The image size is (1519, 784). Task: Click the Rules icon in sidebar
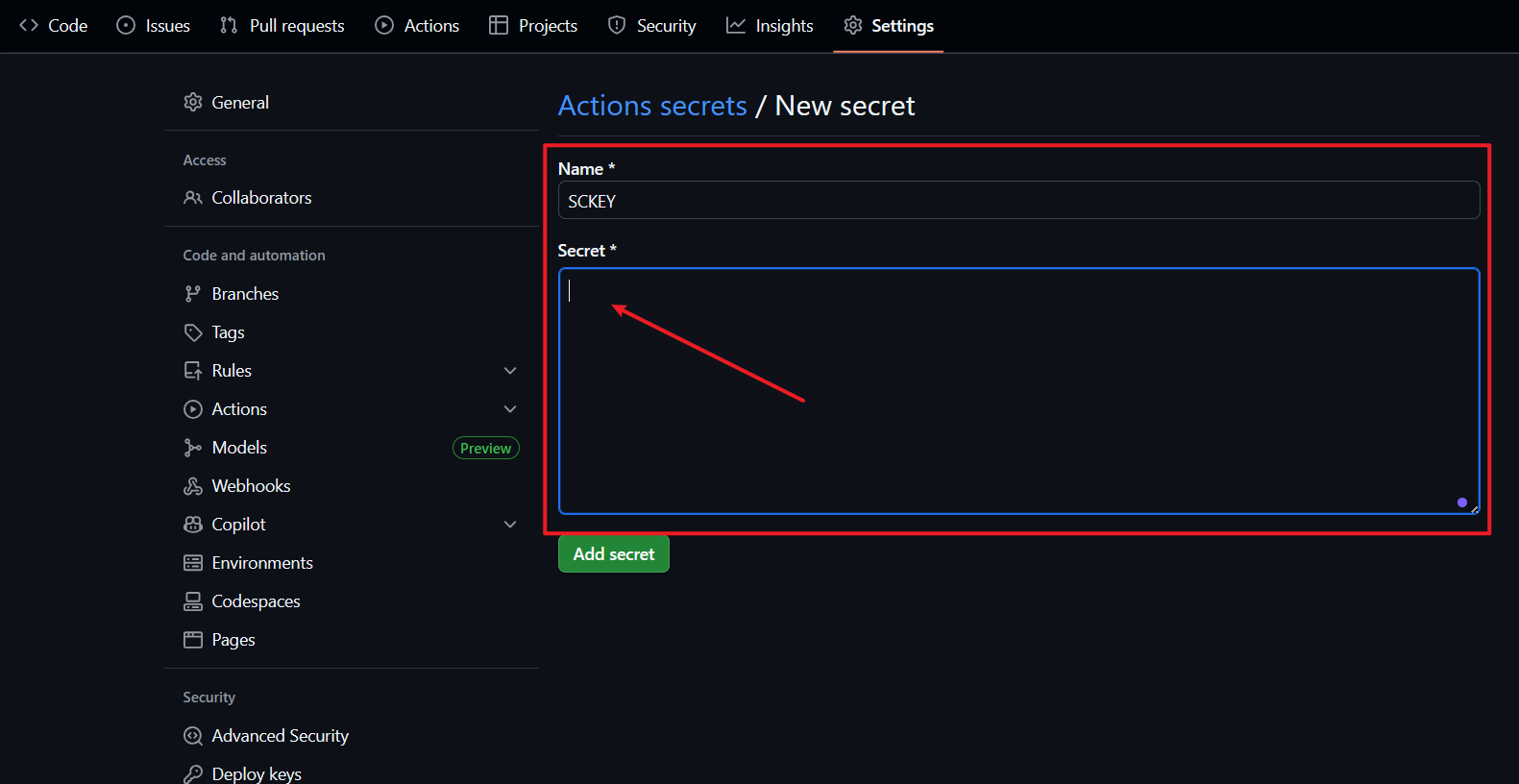[193, 370]
